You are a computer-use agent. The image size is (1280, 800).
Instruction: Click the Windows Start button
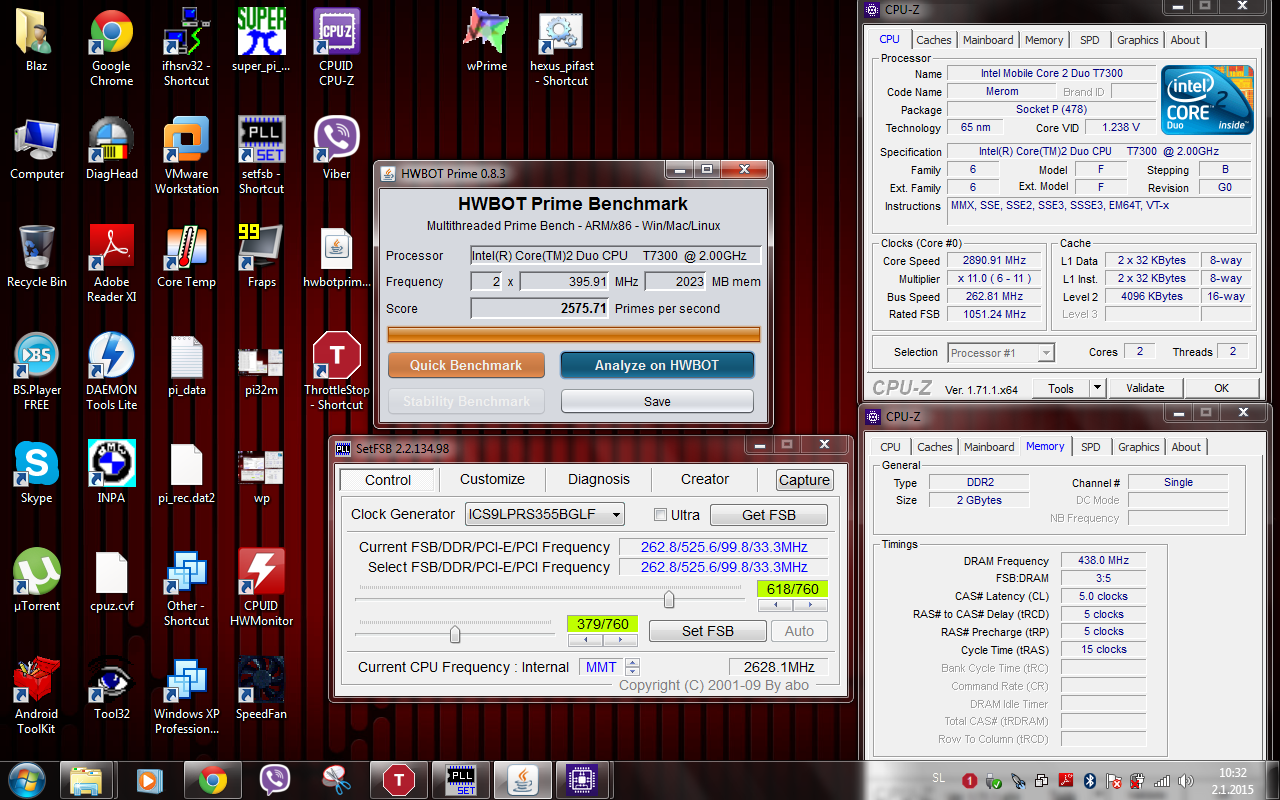tap(25, 779)
